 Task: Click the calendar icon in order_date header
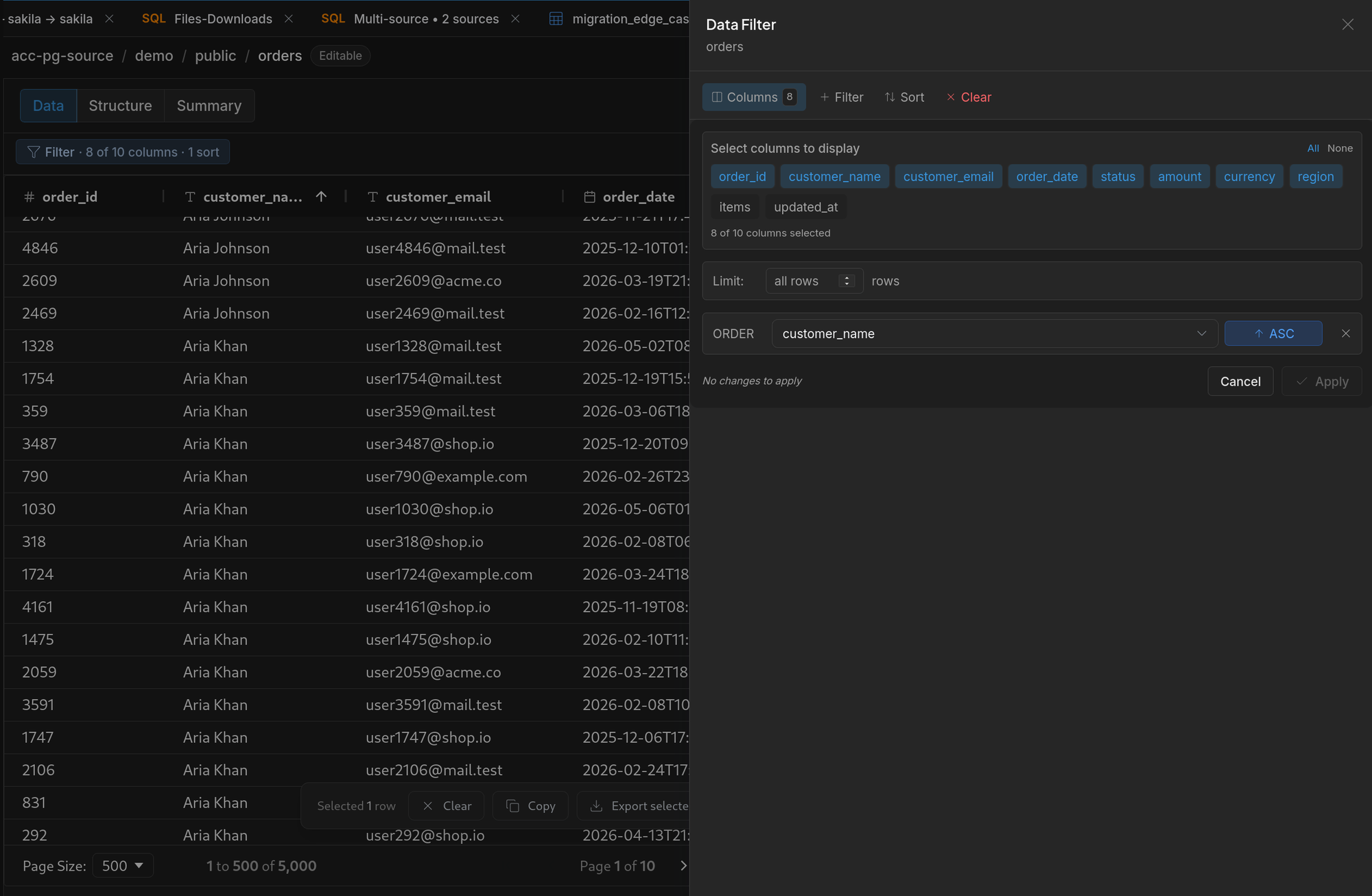[589, 197]
